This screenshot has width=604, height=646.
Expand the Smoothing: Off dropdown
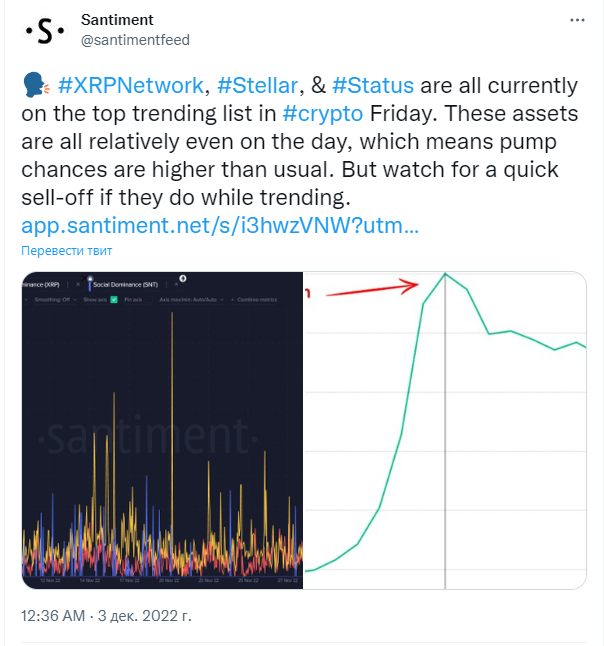[x=53, y=300]
